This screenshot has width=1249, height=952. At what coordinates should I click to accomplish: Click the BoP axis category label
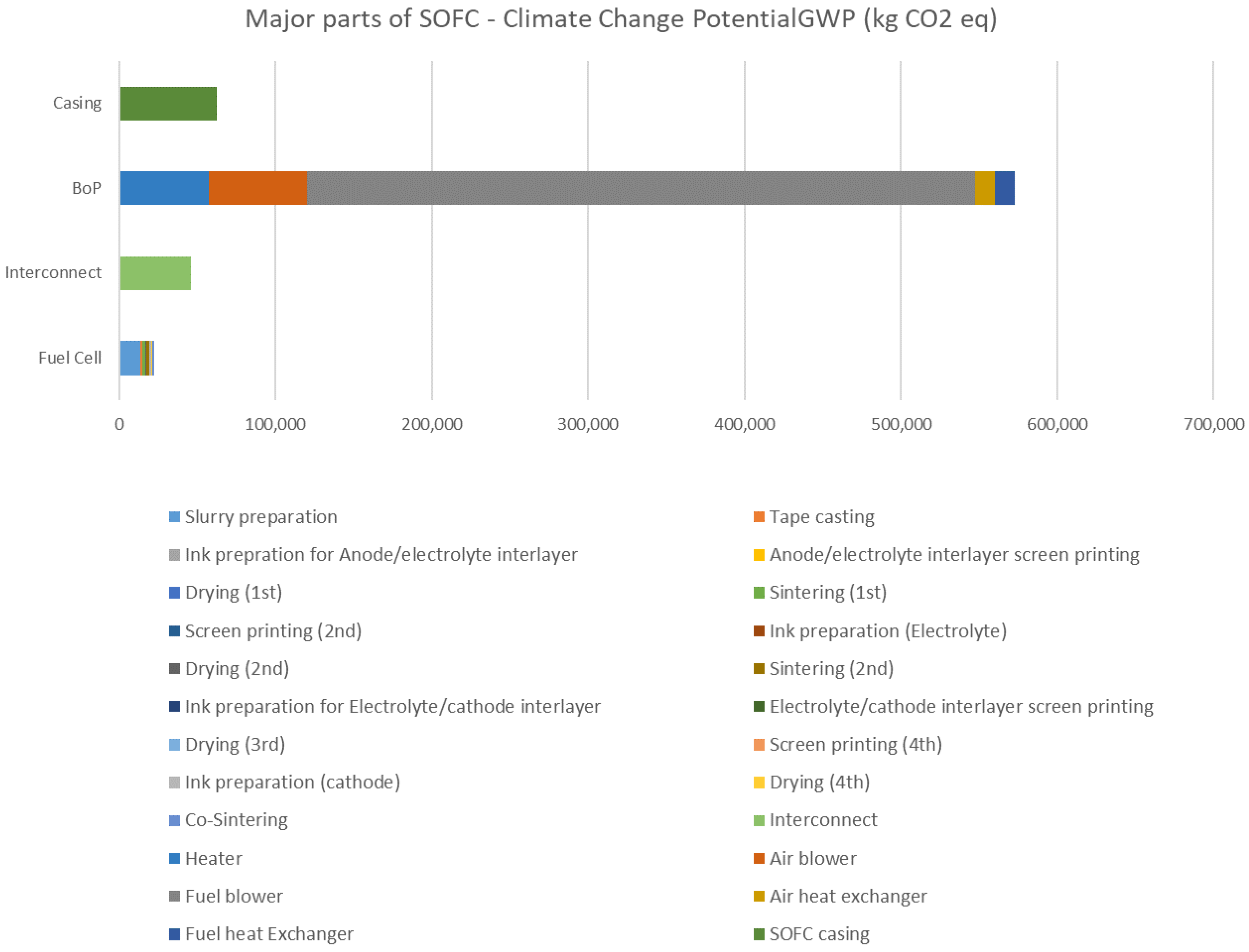(x=86, y=188)
